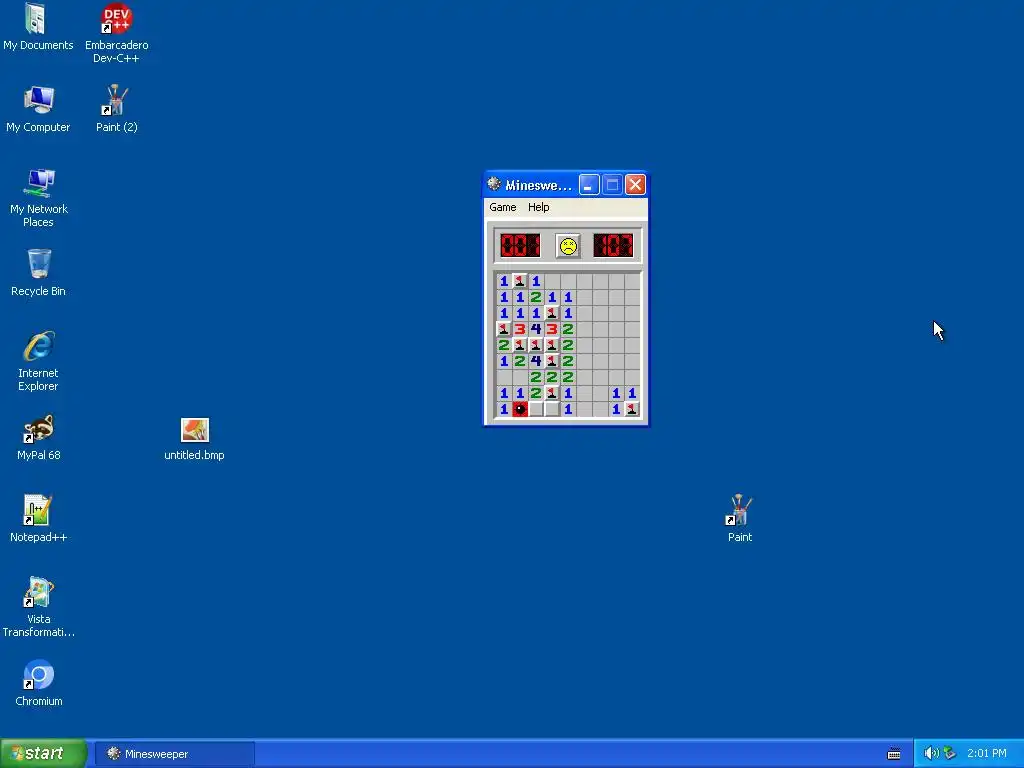Select the Embarcadero Dev-C++ shortcut
1024x768 pixels.
tap(116, 33)
